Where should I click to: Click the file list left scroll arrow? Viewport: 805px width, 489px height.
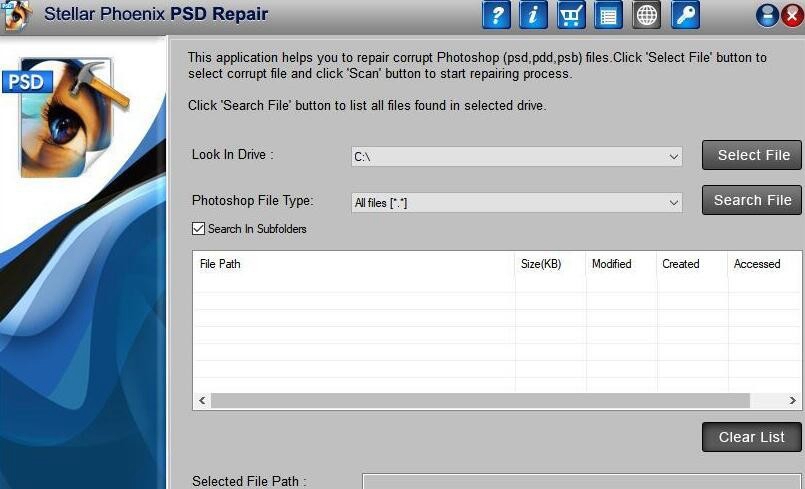pyautogui.click(x=202, y=401)
